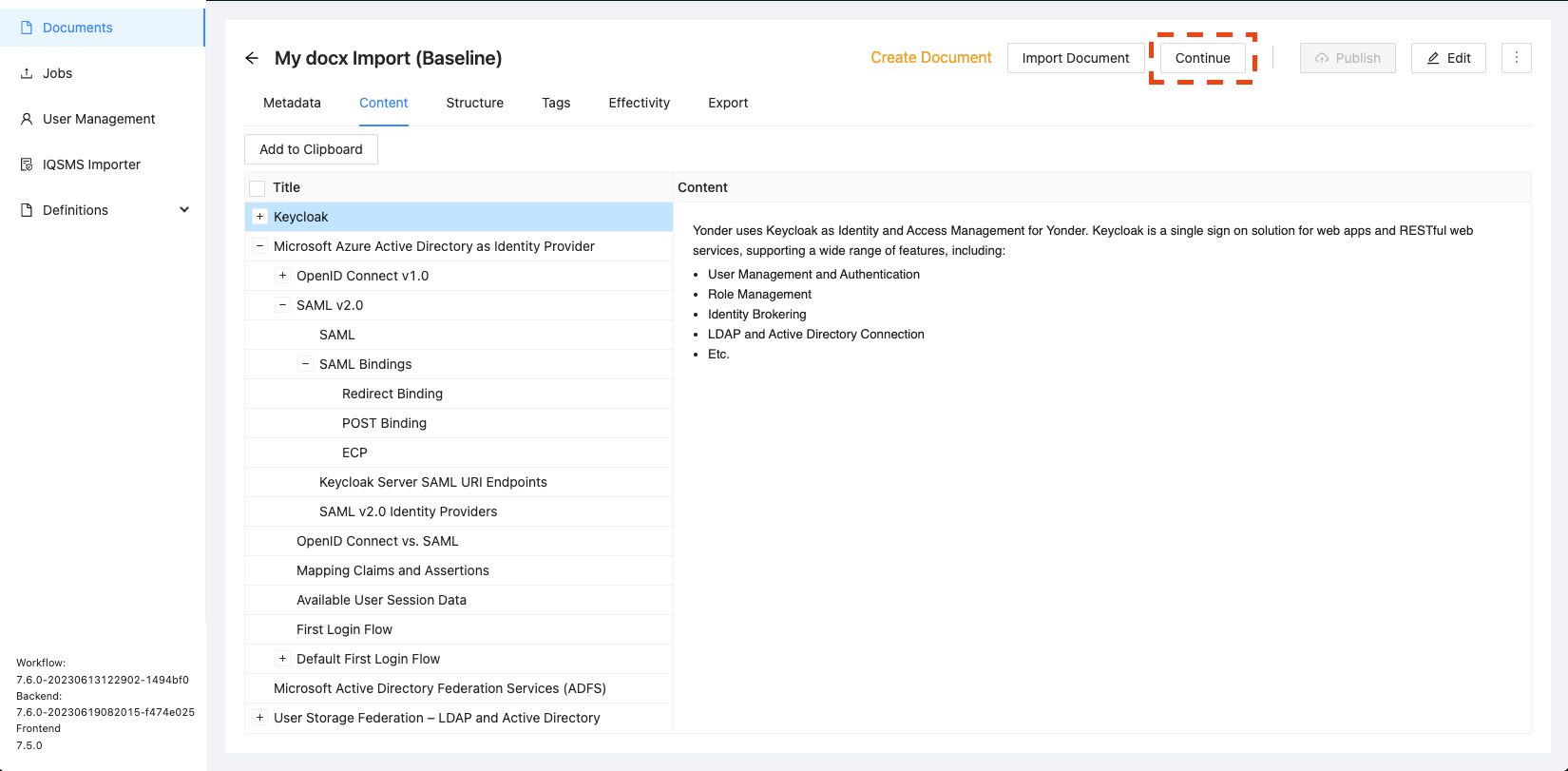
Task: Click the Jobs upload icon in sidebar
Action: pos(27,73)
